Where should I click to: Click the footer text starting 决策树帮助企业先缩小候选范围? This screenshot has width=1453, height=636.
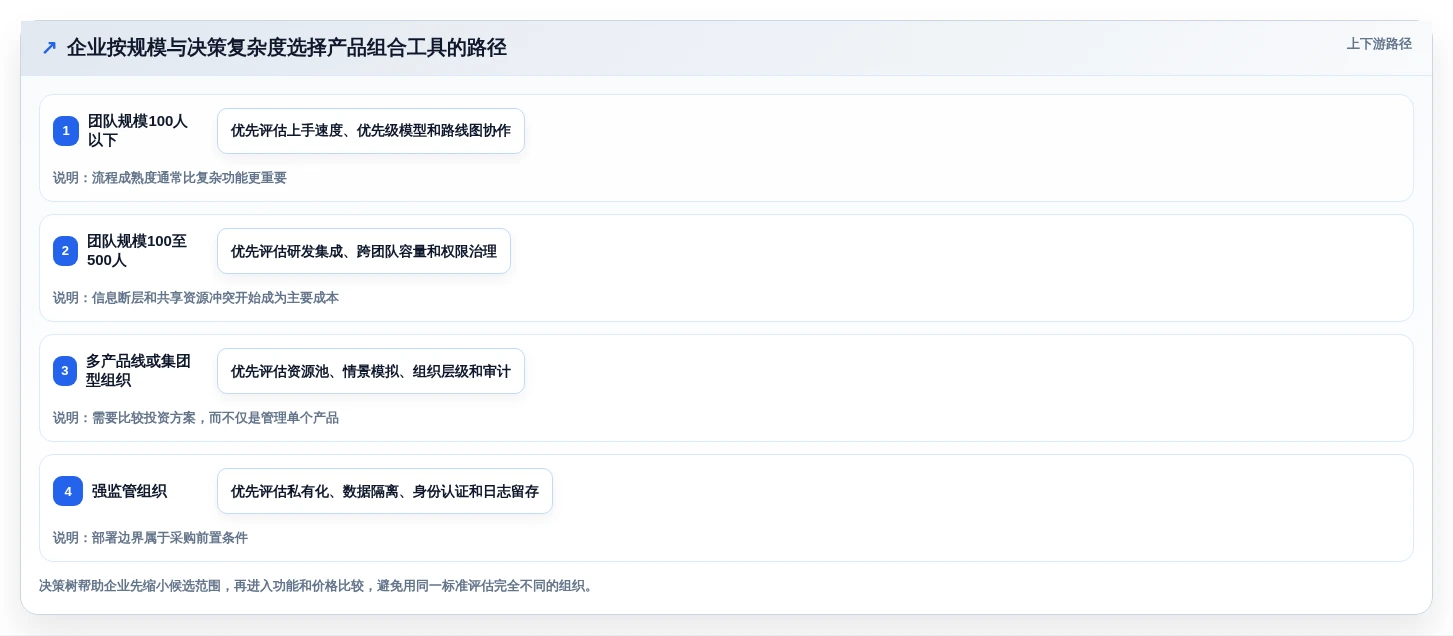(x=318, y=586)
